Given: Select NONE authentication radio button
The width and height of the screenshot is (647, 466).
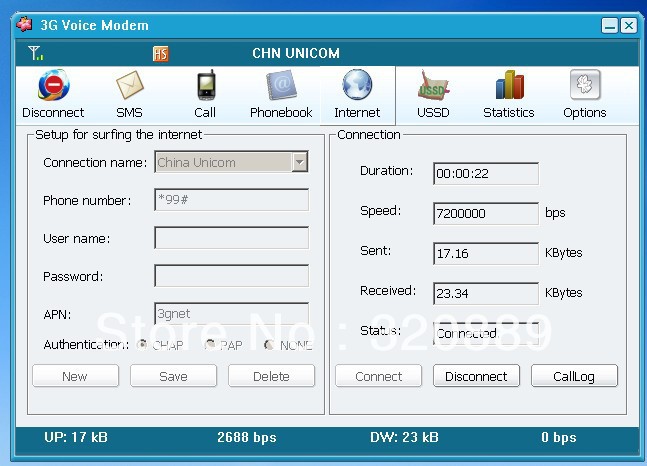Looking at the screenshot, I should pos(269,344).
